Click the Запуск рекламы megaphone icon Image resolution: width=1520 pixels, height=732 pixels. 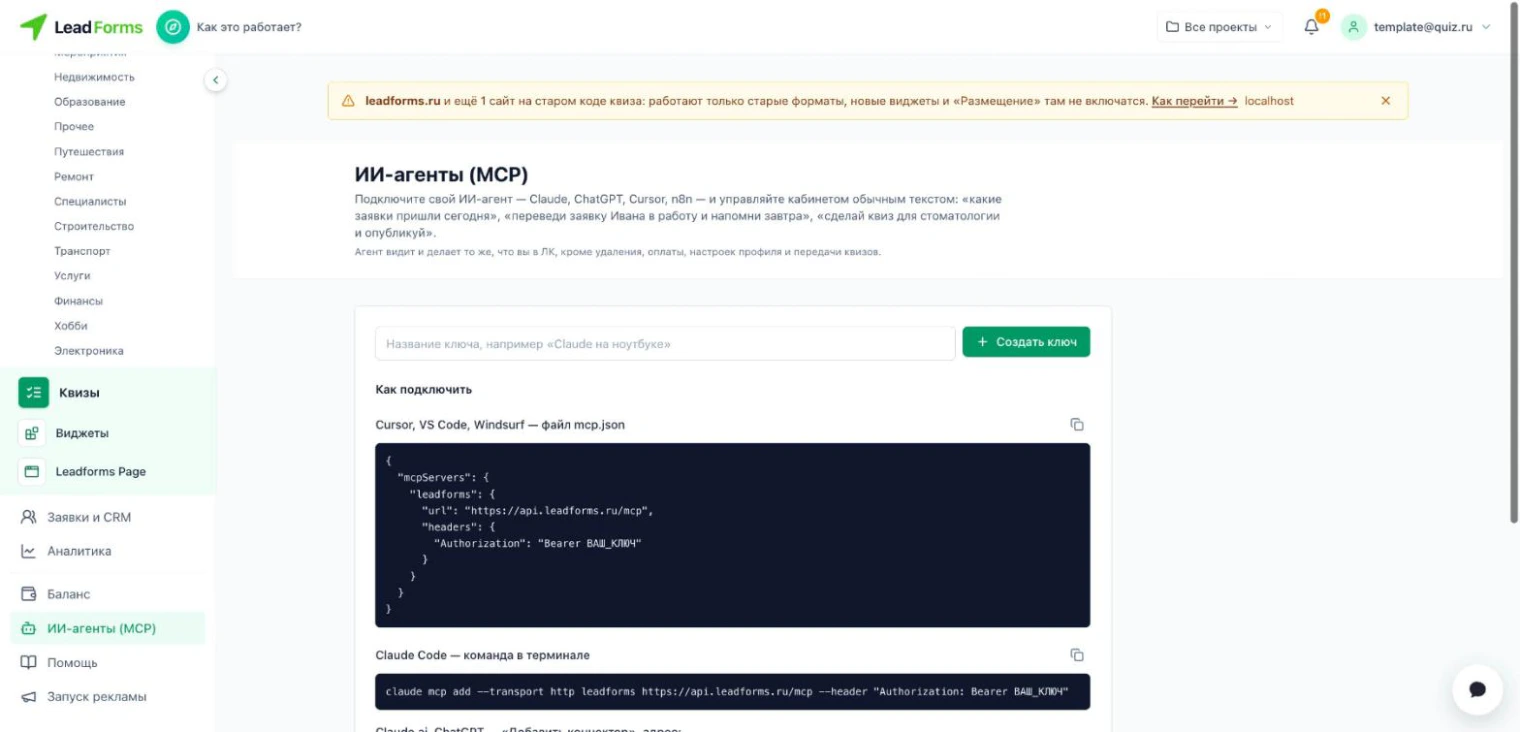click(28, 696)
